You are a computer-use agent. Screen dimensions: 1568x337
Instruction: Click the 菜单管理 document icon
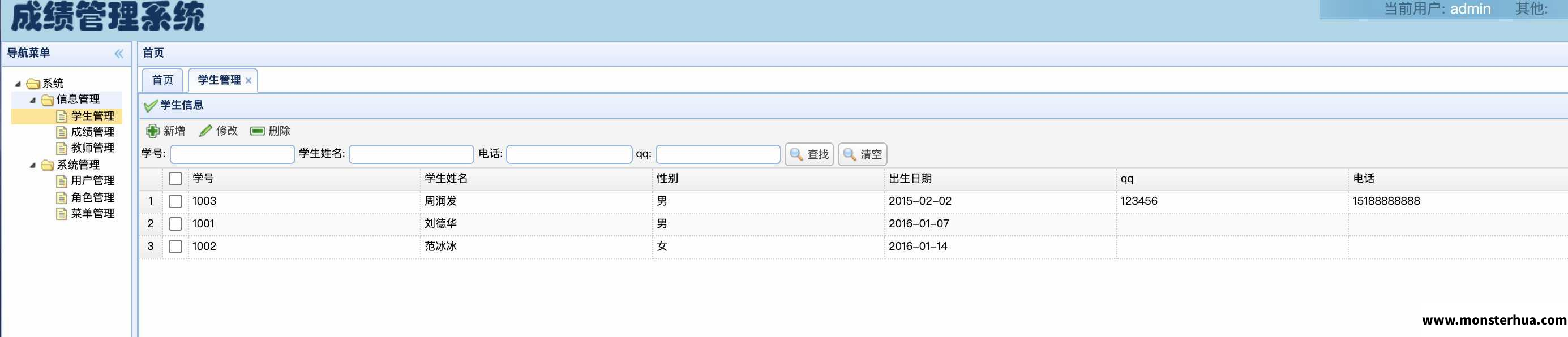point(62,214)
